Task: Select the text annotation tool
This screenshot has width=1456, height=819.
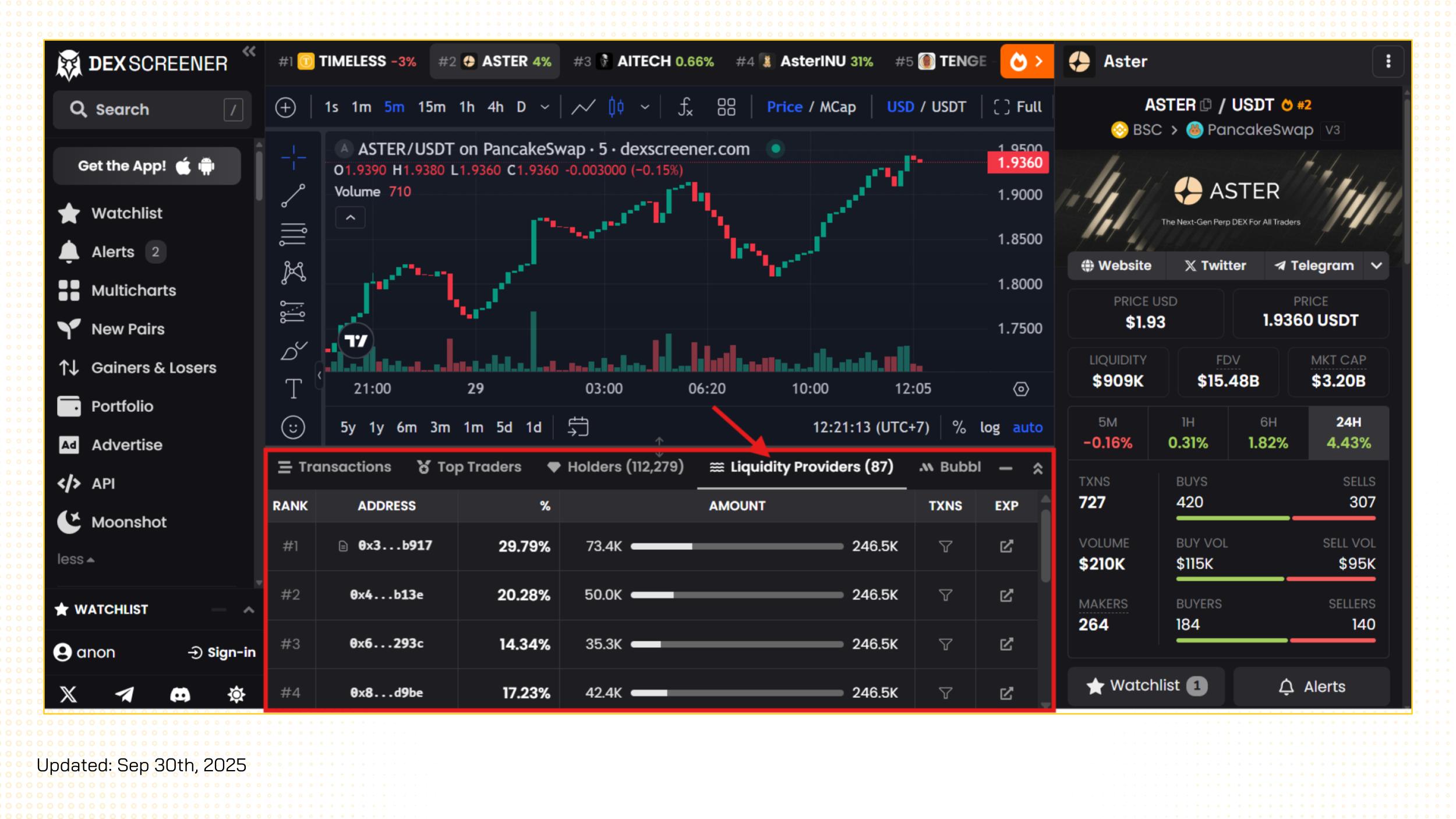Action: 293,389
